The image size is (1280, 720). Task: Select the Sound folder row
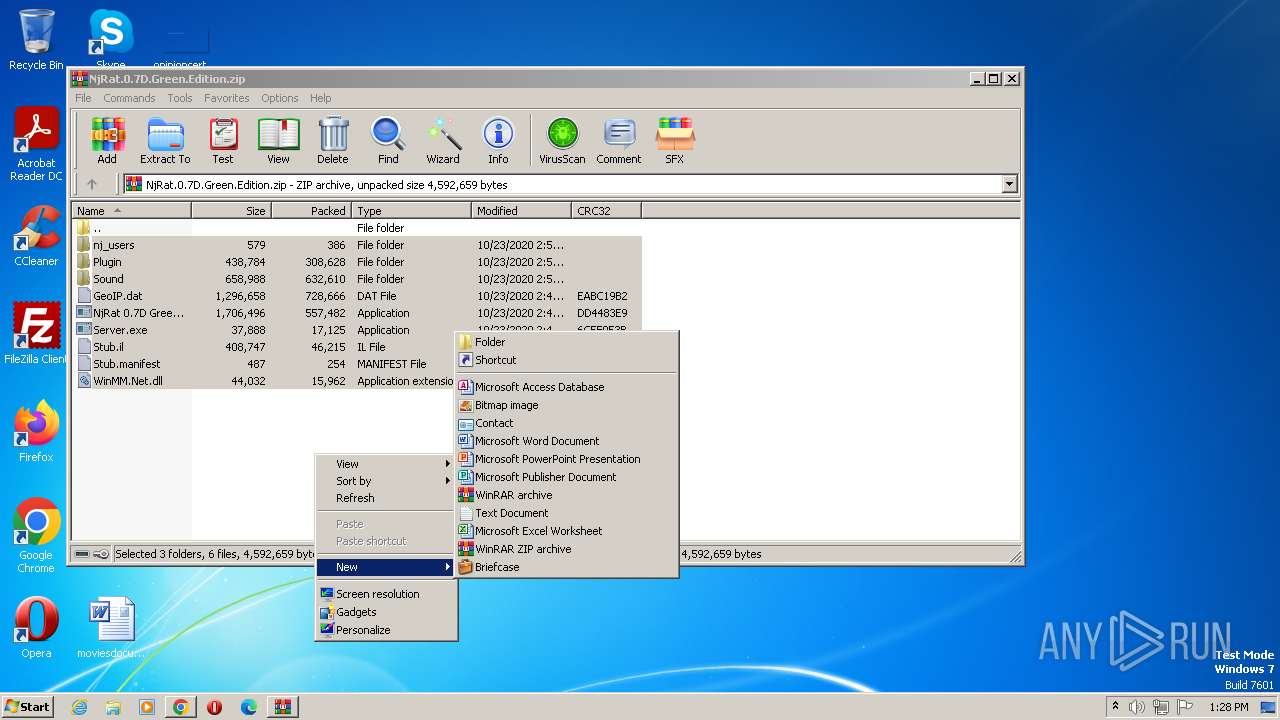tap(357, 279)
